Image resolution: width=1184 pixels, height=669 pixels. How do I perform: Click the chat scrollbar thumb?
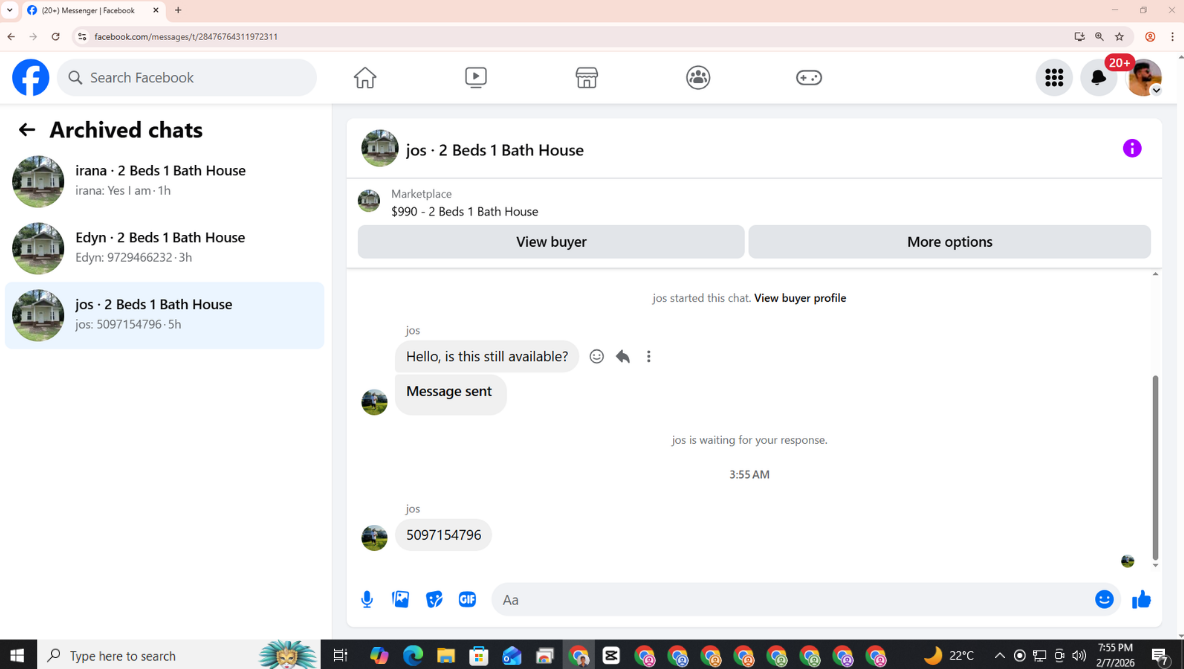(x=1155, y=467)
